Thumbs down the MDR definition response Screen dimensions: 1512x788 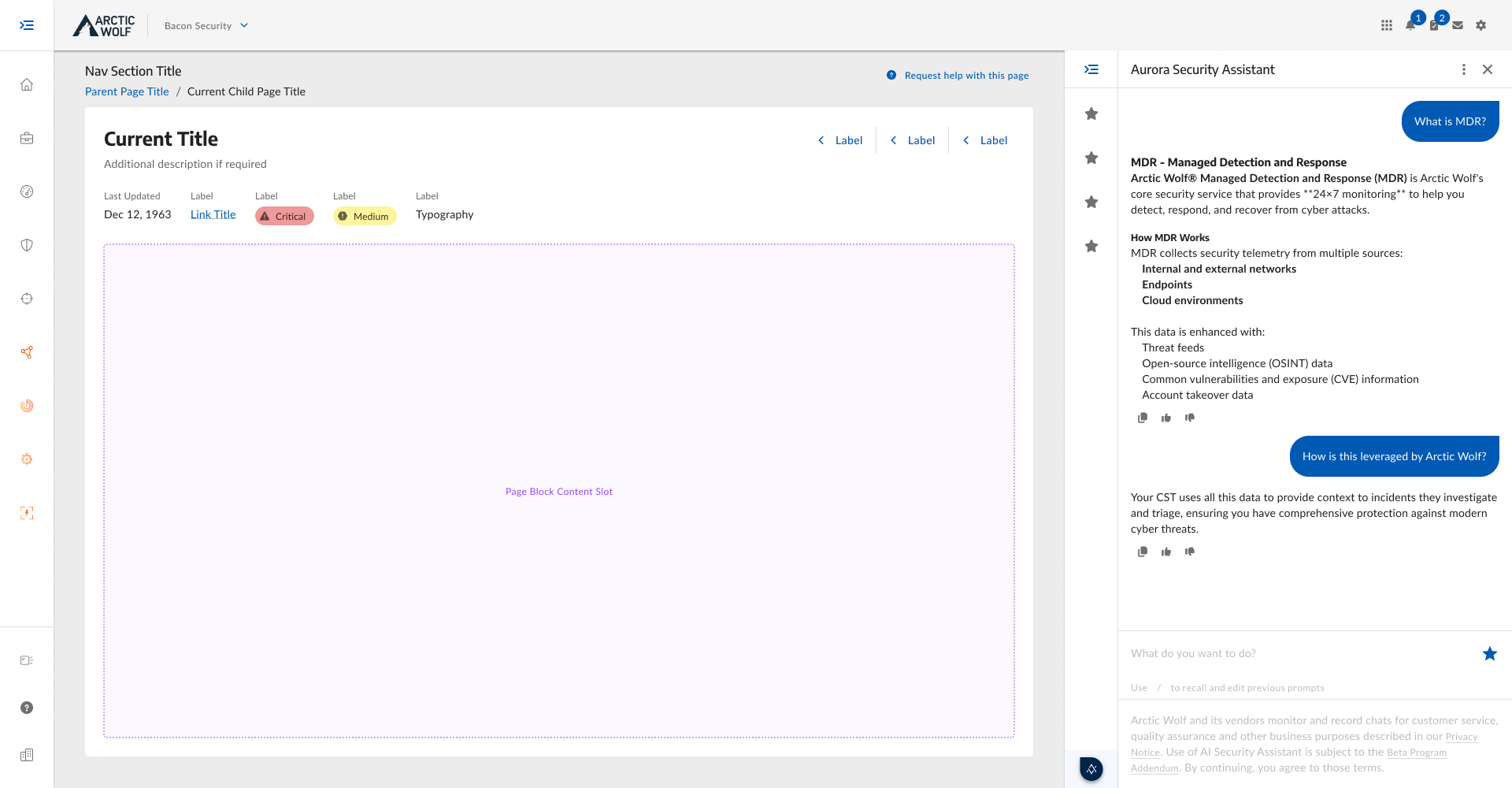pos(1190,418)
